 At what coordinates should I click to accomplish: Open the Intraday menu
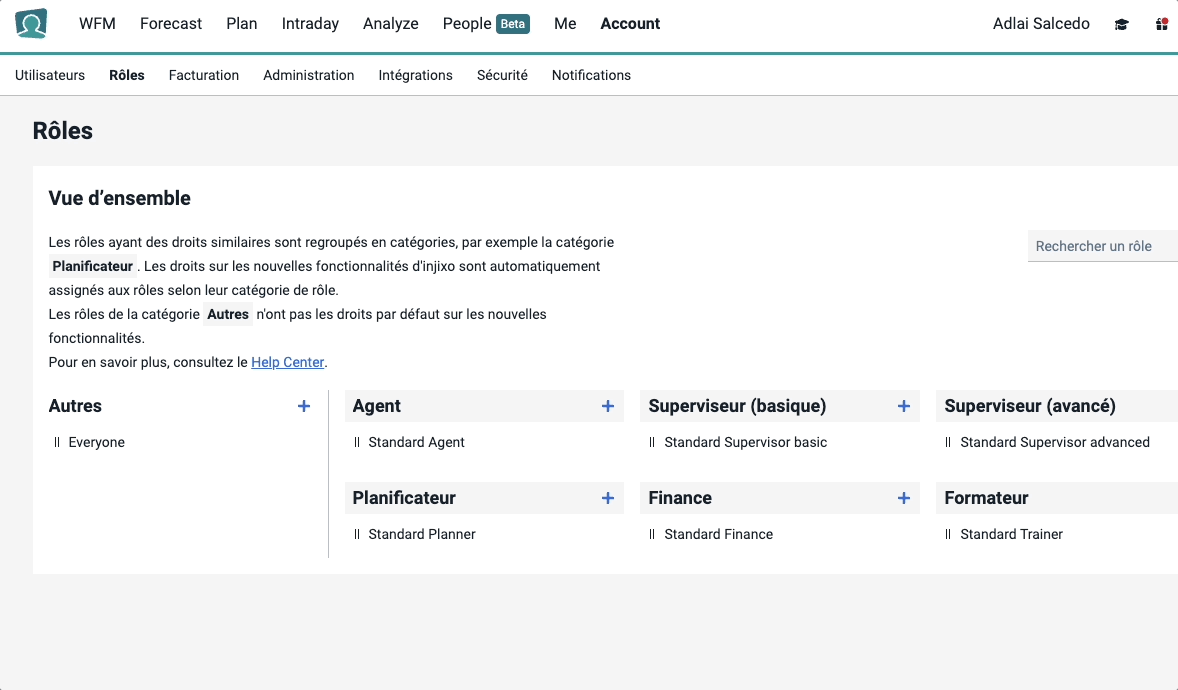pyautogui.click(x=310, y=24)
